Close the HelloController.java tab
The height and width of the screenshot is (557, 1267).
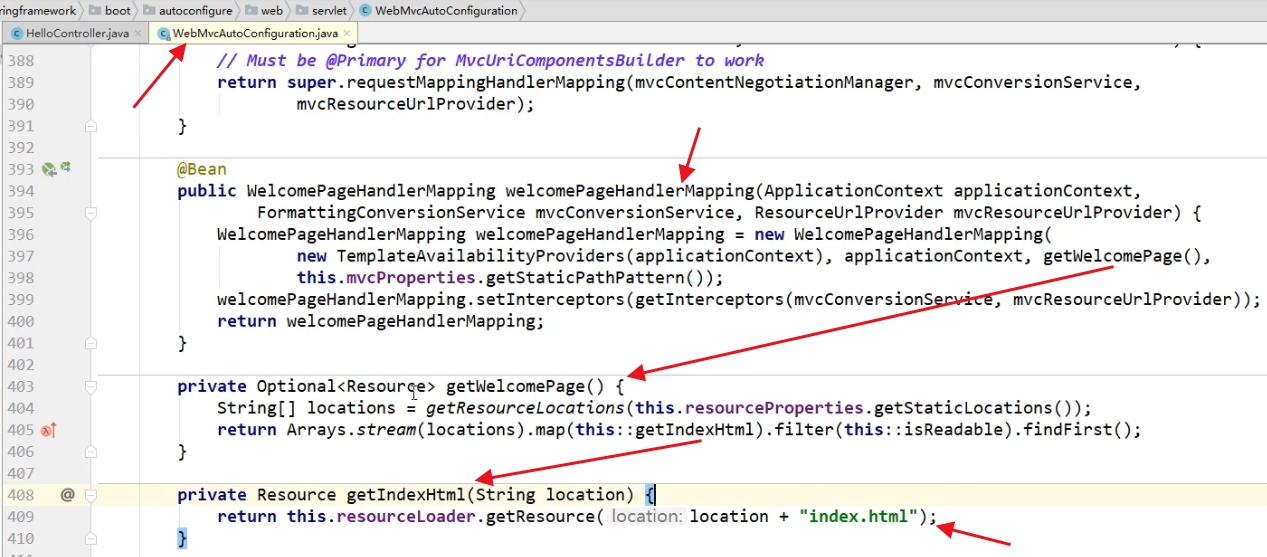[138, 34]
